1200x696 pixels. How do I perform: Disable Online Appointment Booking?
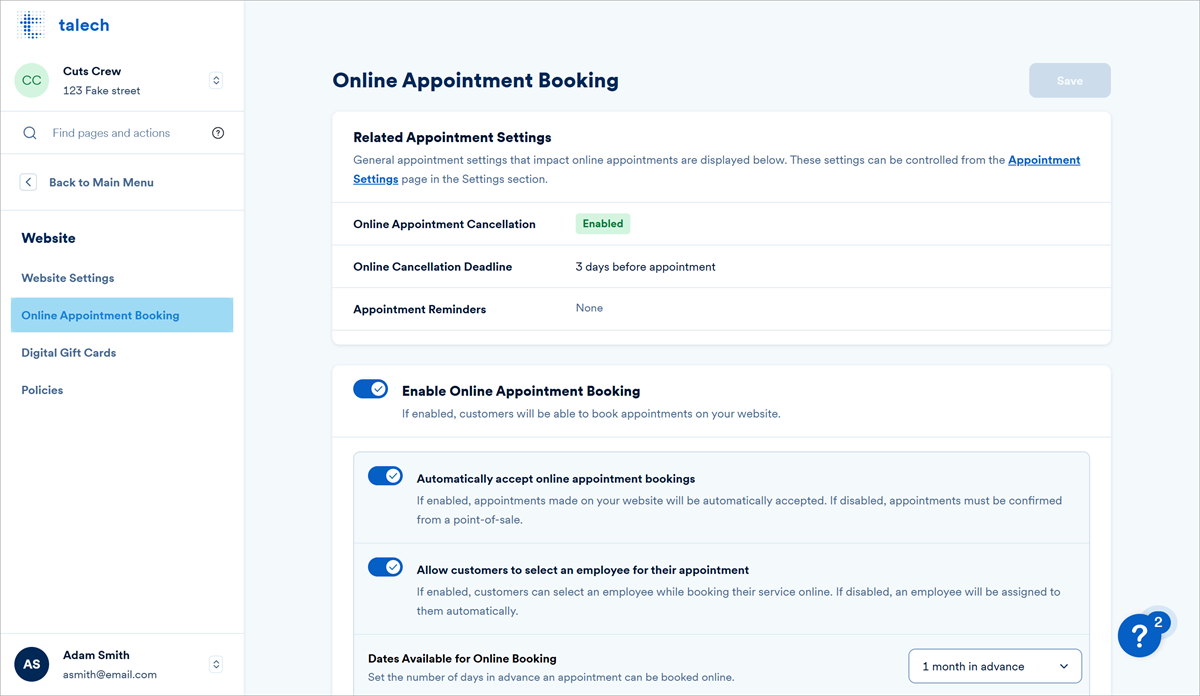tap(371, 388)
